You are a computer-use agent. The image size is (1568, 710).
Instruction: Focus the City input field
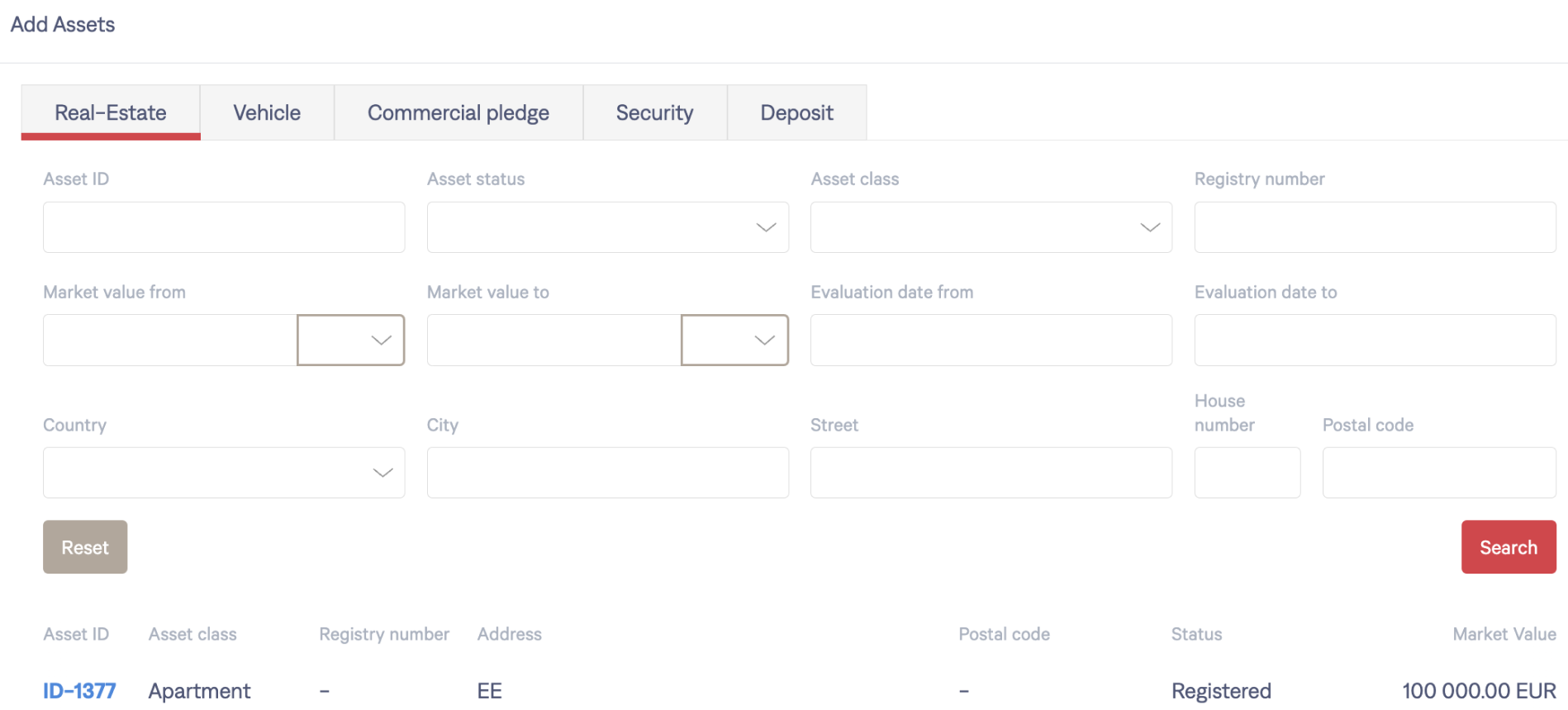[607, 473]
